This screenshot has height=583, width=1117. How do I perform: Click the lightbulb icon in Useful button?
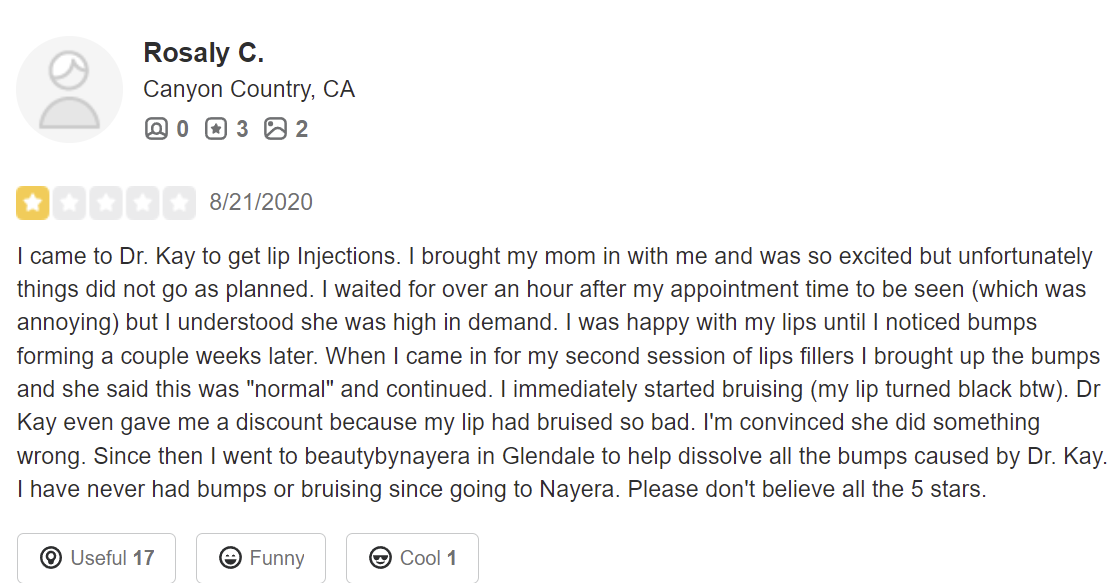coord(51,557)
